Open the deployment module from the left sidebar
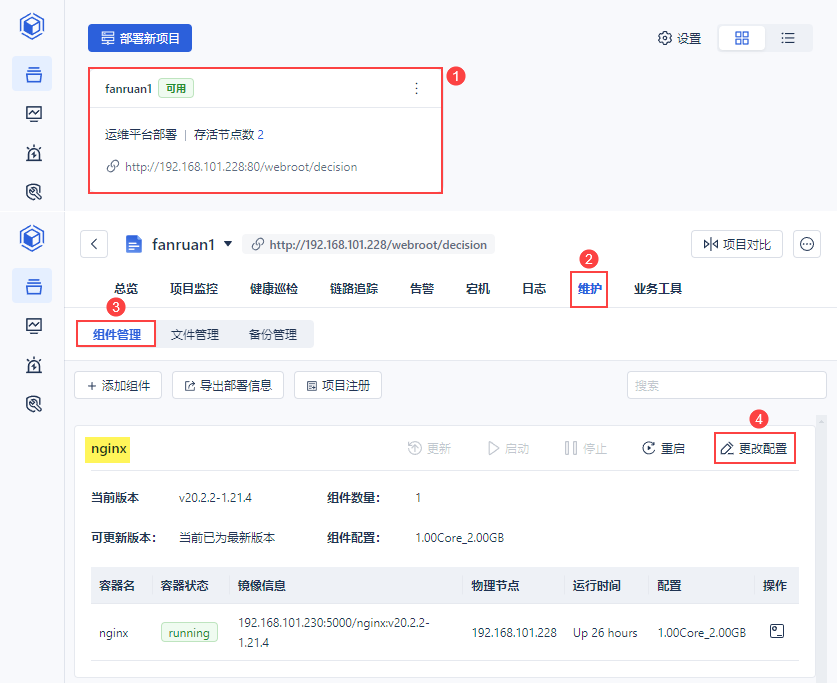The image size is (837, 683). [32, 74]
